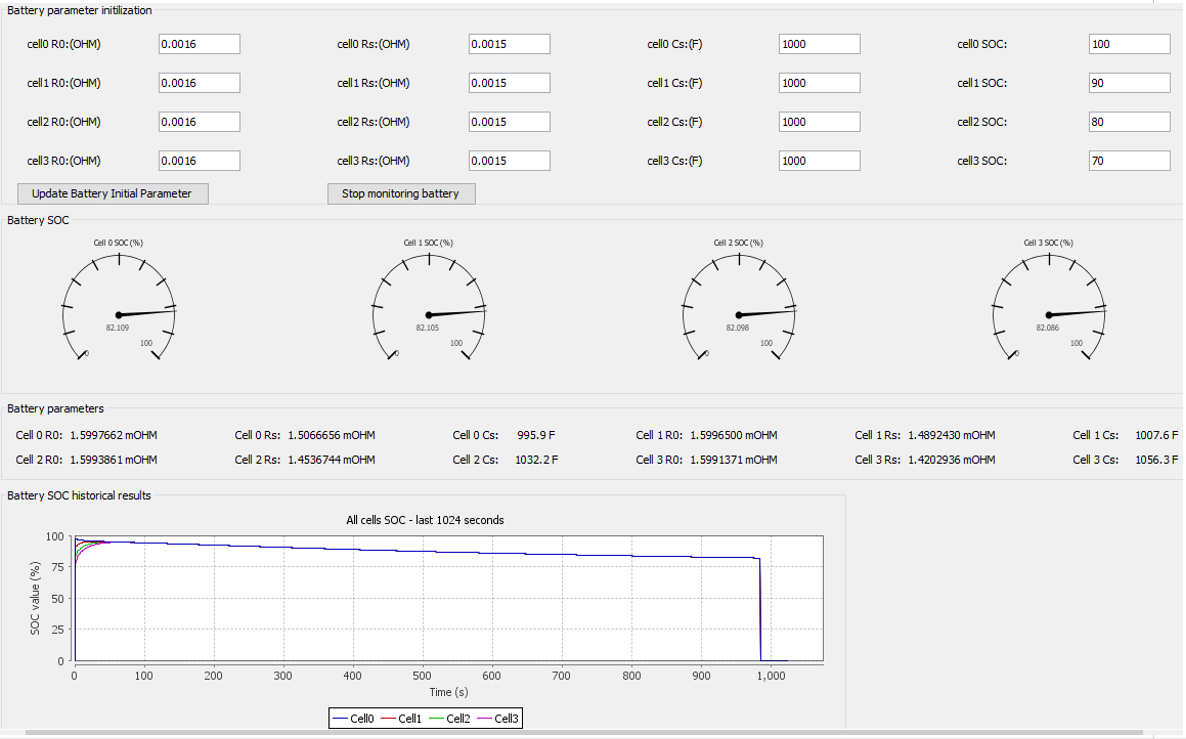Click the Cell0 blue legend entry
Image resolution: width=1186 pixels, height=739 pixels.
click(x=352, y=718)
